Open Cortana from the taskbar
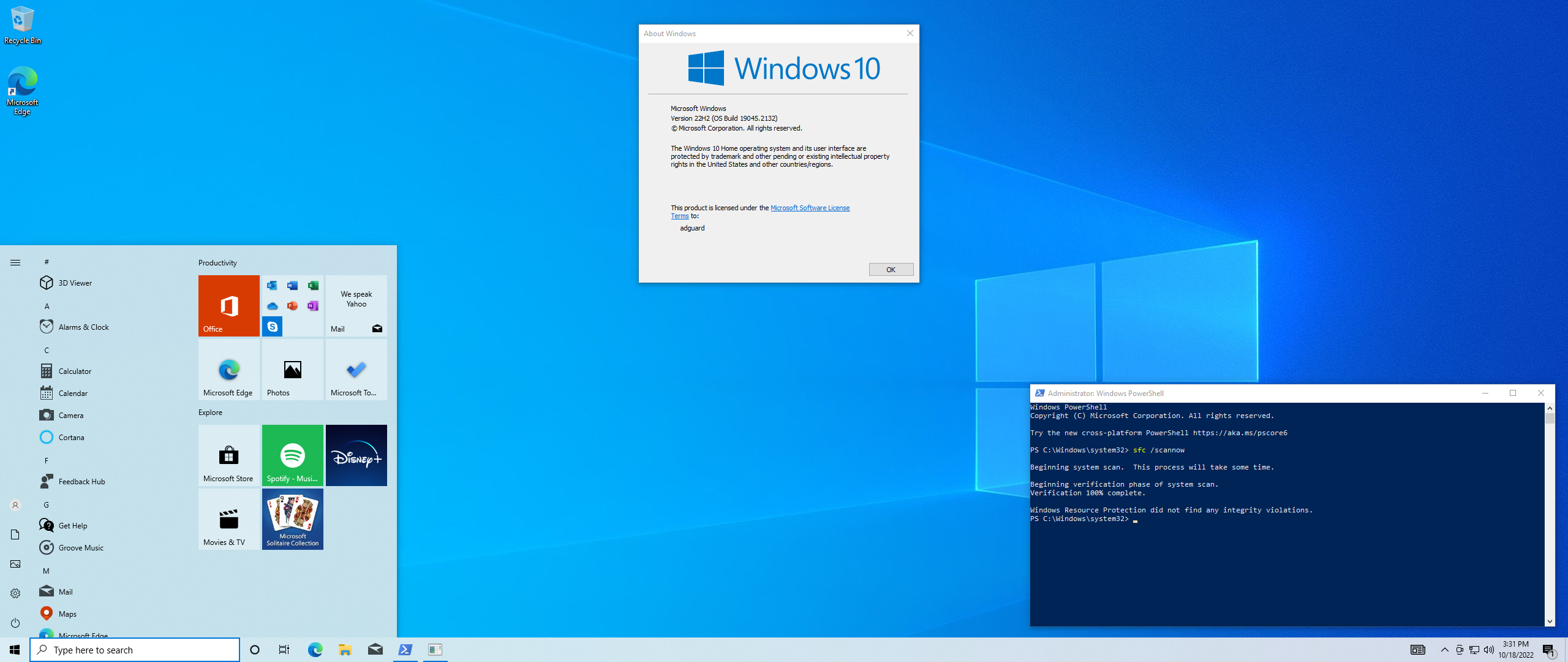1568x662 pixels. pyautogui.click(x=255, y=650)
